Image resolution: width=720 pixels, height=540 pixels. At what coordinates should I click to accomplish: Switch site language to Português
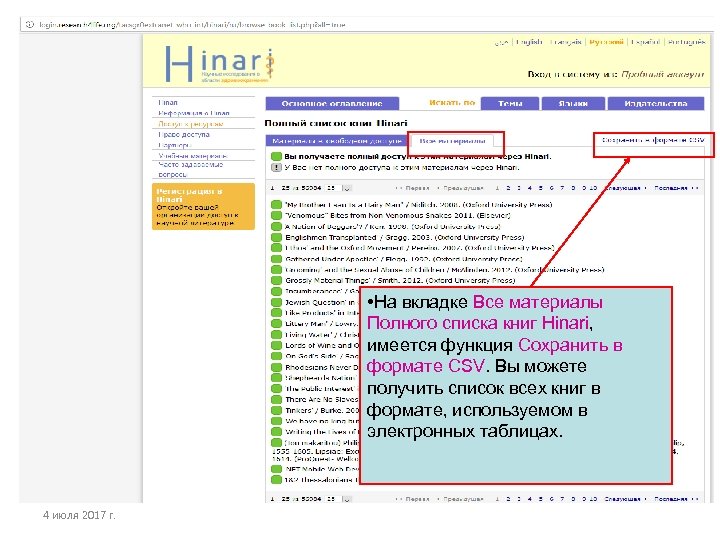[686, 42]
